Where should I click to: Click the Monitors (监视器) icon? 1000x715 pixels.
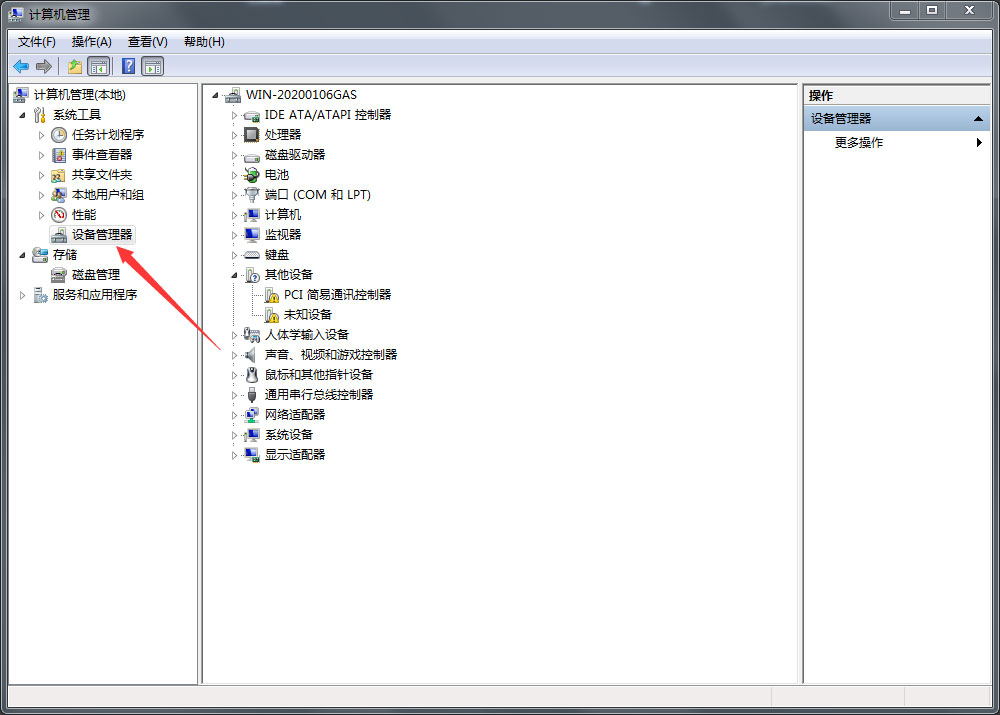pos(252,235)
